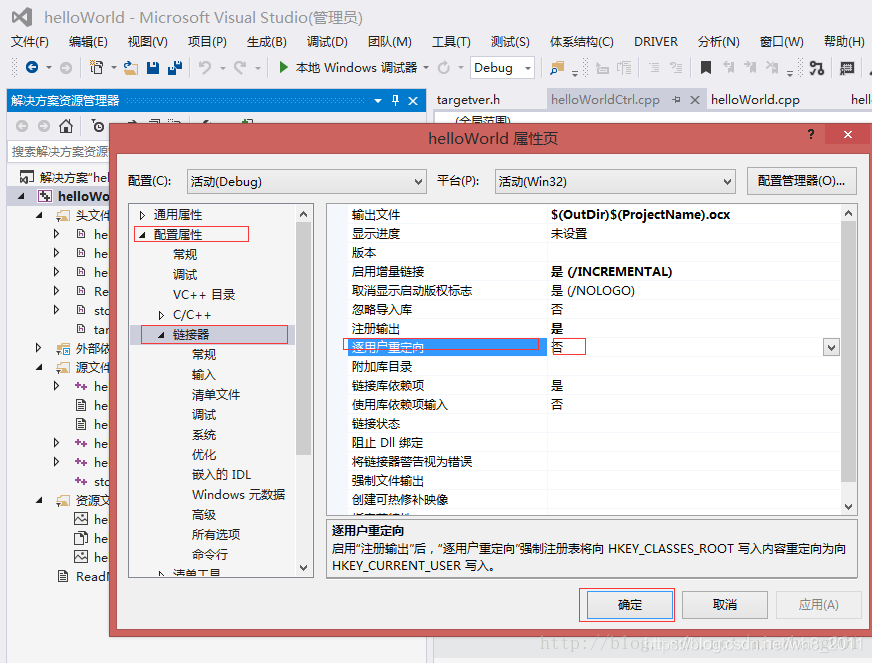872x663 pixels.
Task: Click the Refresh/restart circular arrow icon
Action: coord(443,68)
